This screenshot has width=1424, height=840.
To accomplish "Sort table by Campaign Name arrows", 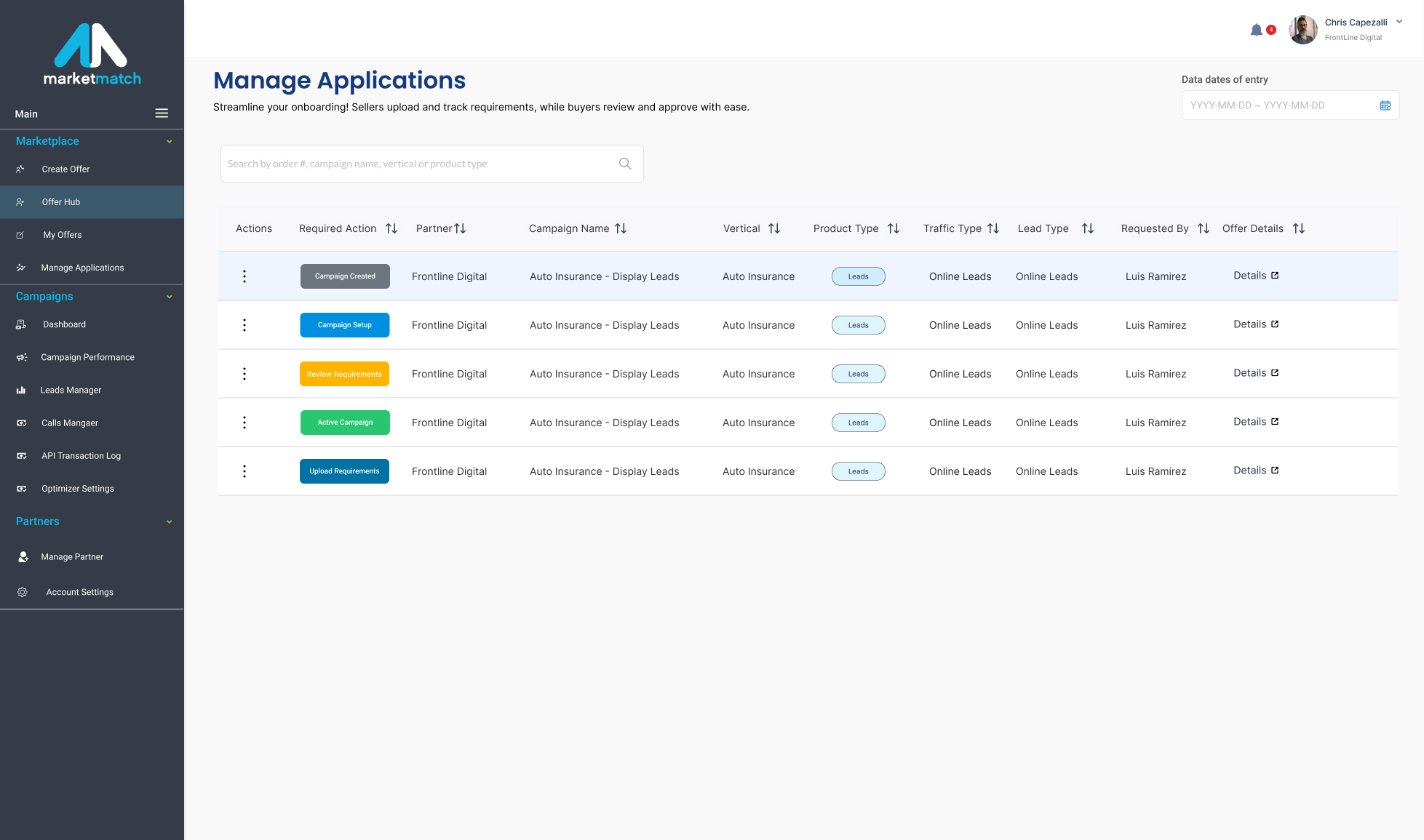I will tap(621, 228).
